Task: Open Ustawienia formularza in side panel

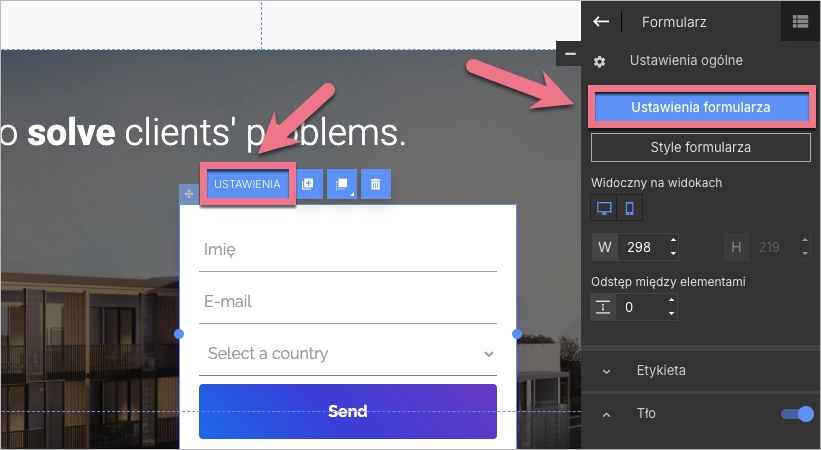Action: pos(700,107)
